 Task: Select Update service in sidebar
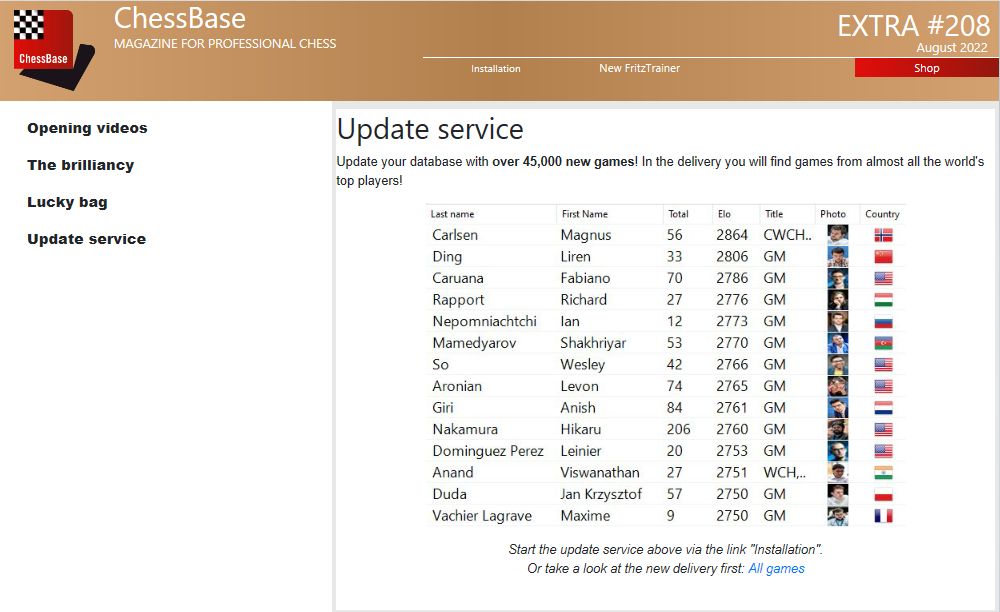coord(87,239)
